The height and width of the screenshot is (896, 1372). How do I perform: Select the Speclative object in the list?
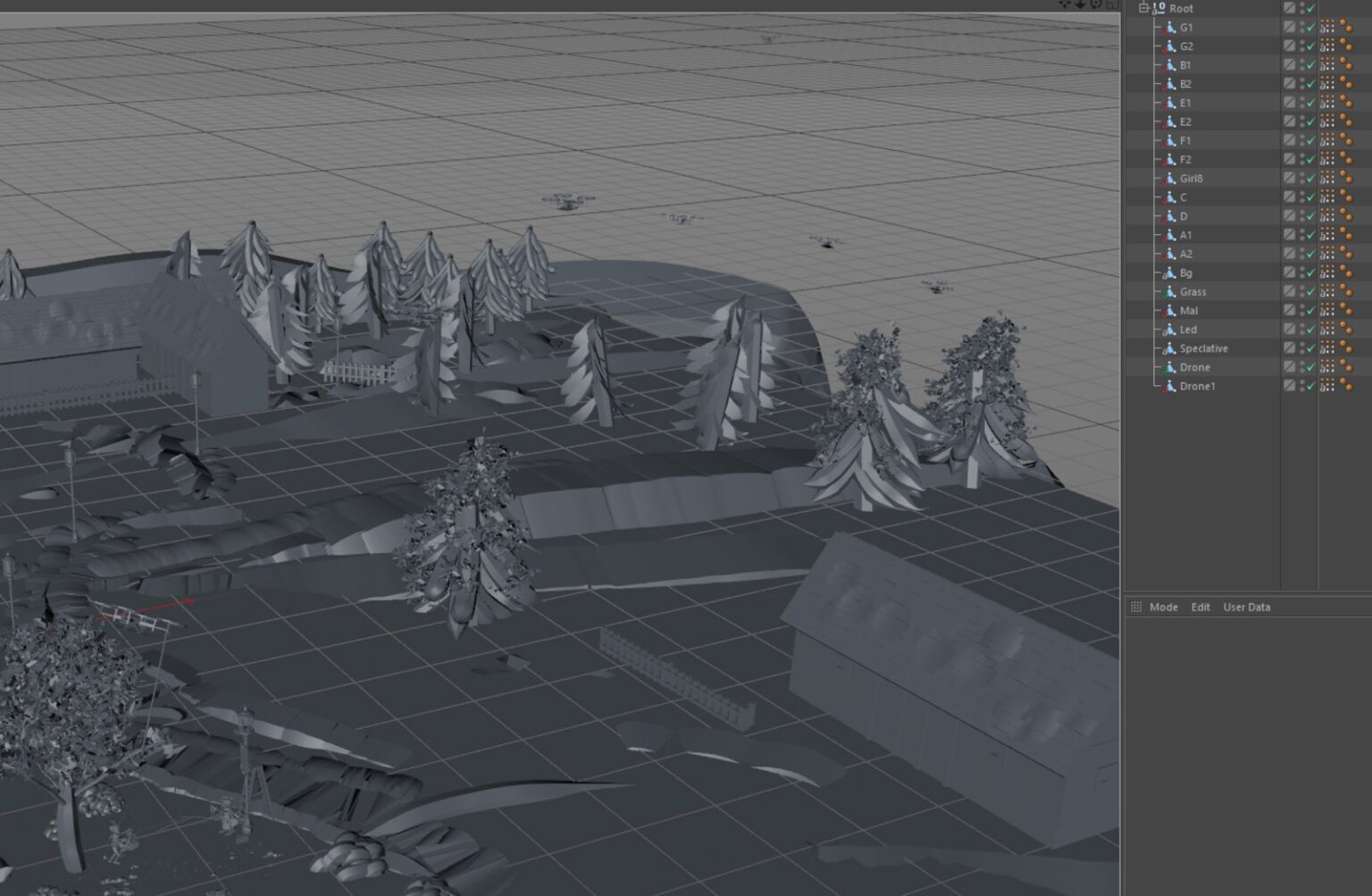click(x=1205, y=348)
